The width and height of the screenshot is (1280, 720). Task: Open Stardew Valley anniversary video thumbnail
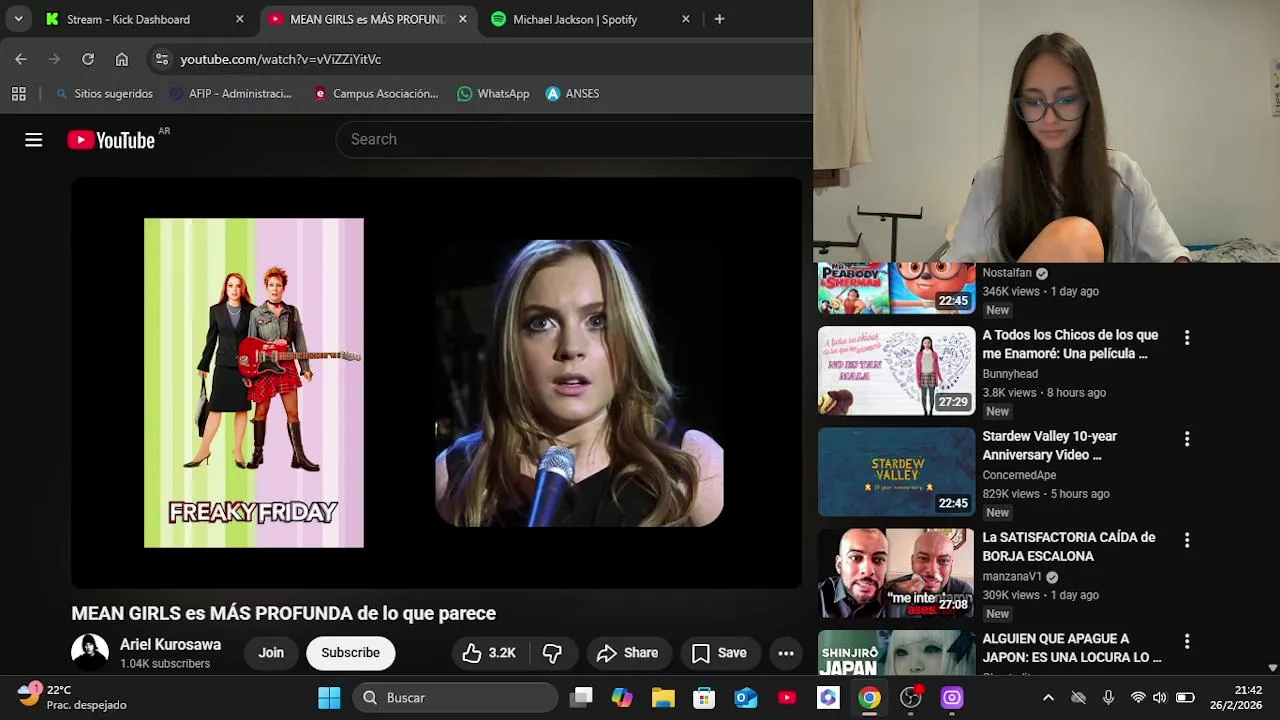(x=896, y=472)
